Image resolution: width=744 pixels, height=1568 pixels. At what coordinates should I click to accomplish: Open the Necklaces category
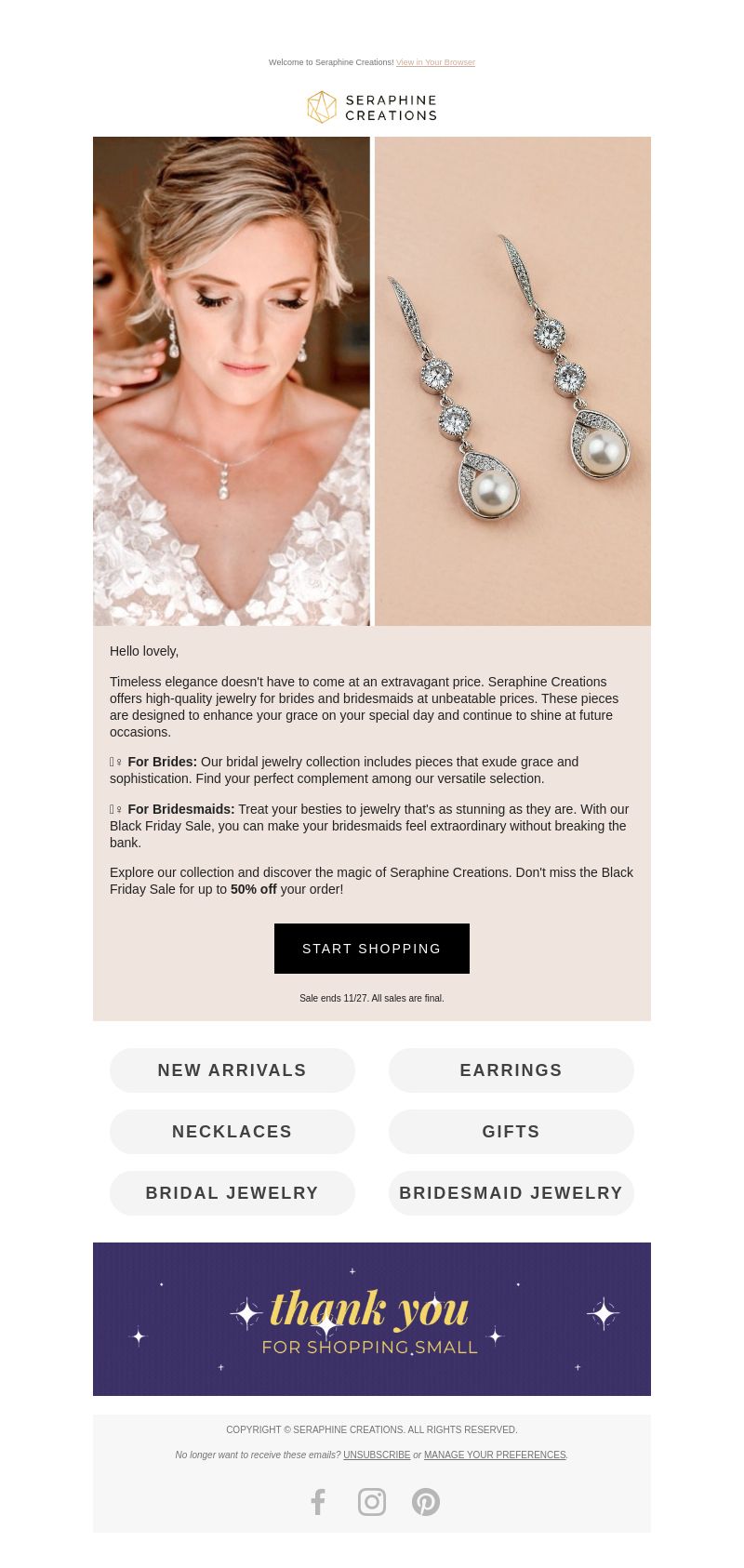click(232, 1132)
